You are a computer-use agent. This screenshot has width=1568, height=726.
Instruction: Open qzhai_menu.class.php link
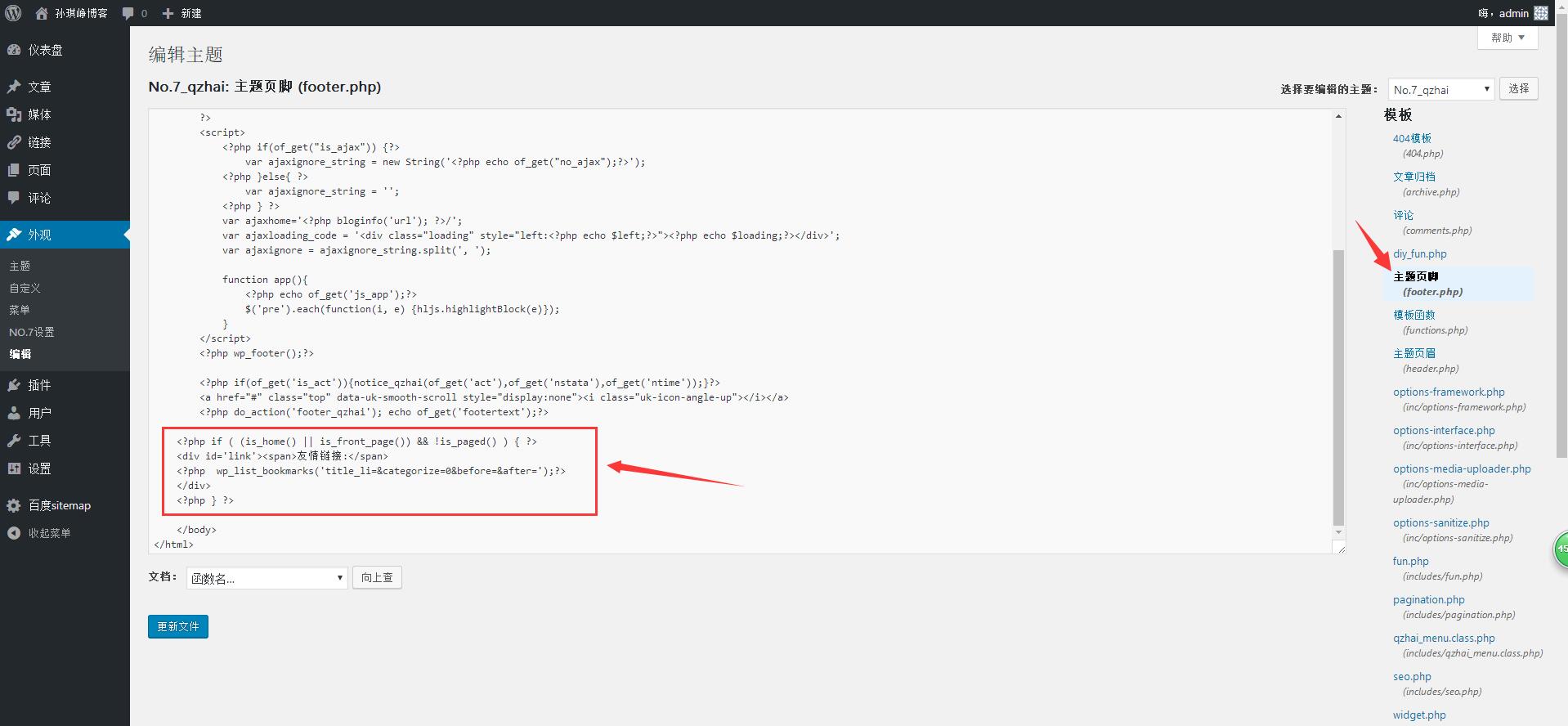1444,638
